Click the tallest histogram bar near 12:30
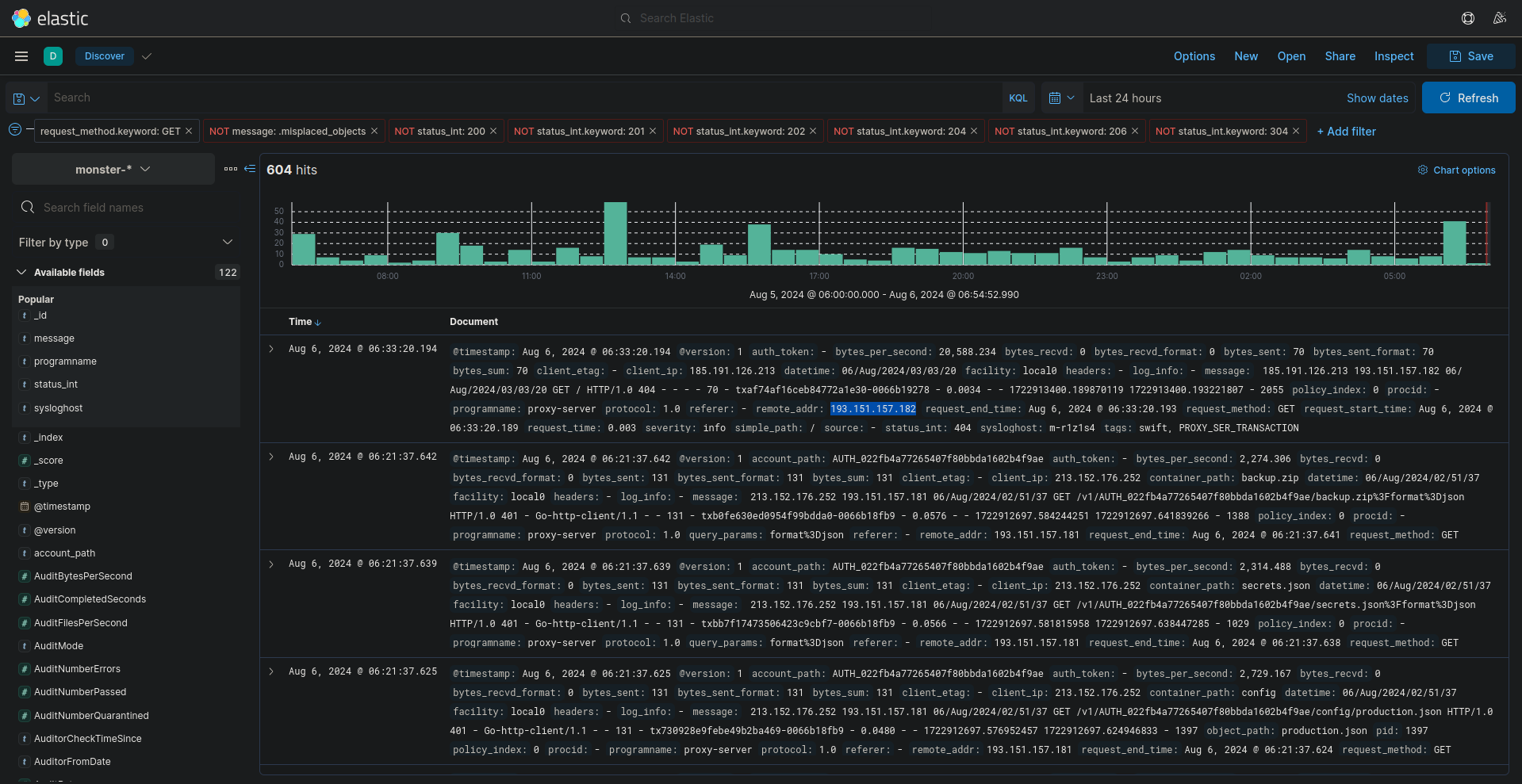 pos(615,233)
